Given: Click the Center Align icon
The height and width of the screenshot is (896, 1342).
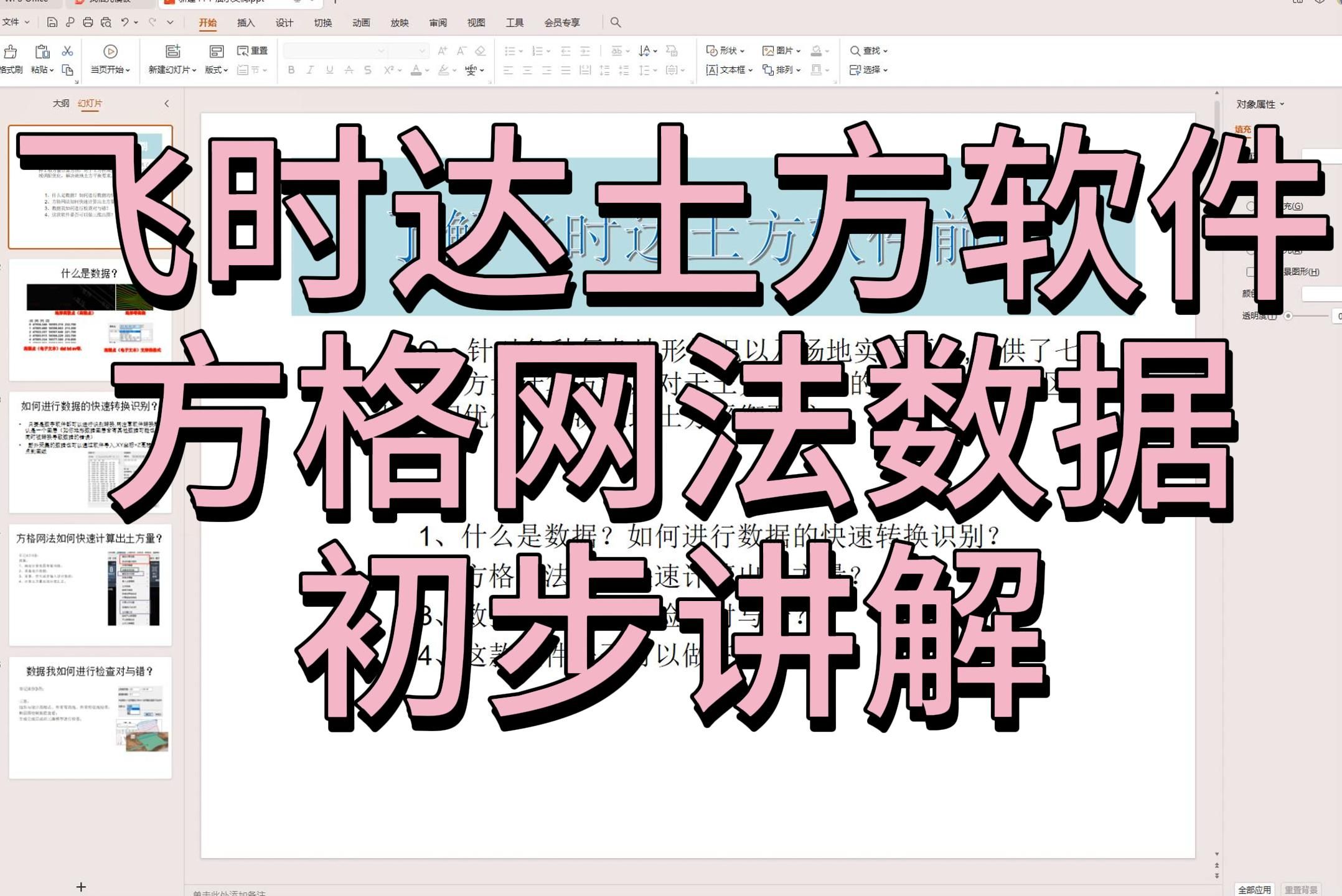Looking at the screenshot, I should click(527, 70).
